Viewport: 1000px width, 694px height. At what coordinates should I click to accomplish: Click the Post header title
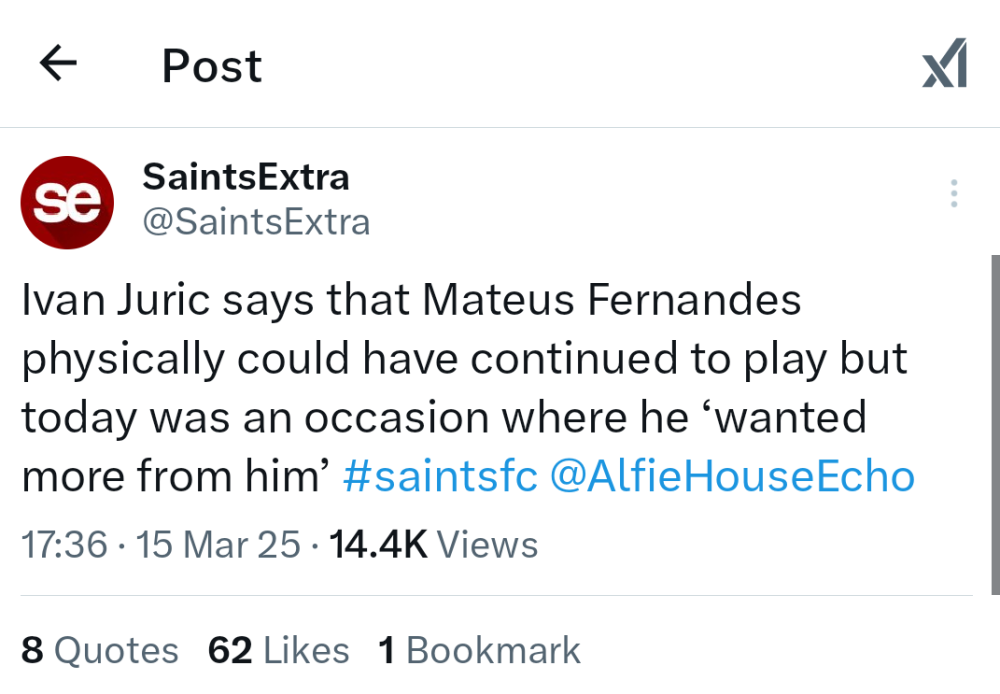point(212,66)
